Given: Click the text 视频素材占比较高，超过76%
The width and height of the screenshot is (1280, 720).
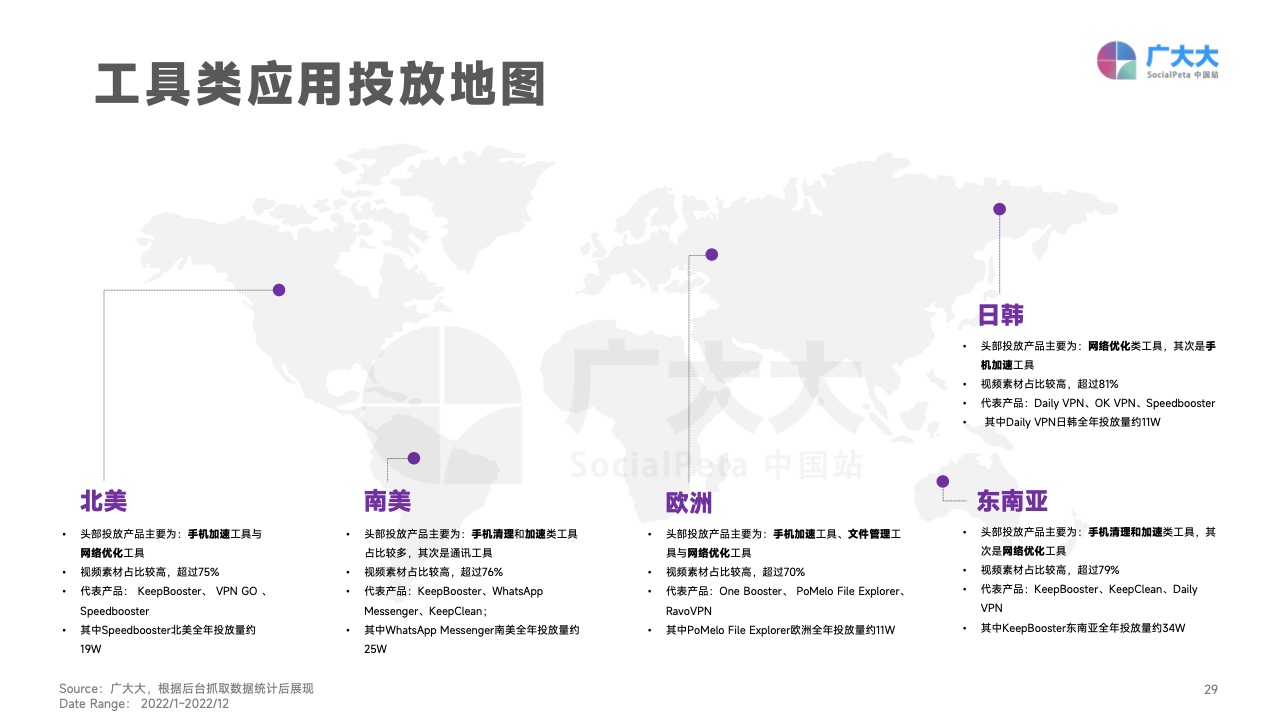Looking at the screenshot, I should [434, 572].
